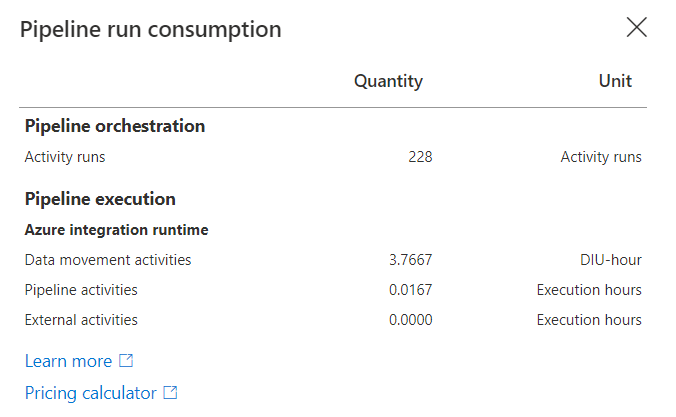This screenshot has width=676, height=417.
Task: Click the Pipeline activities row label
Action: tap(81, 290)
